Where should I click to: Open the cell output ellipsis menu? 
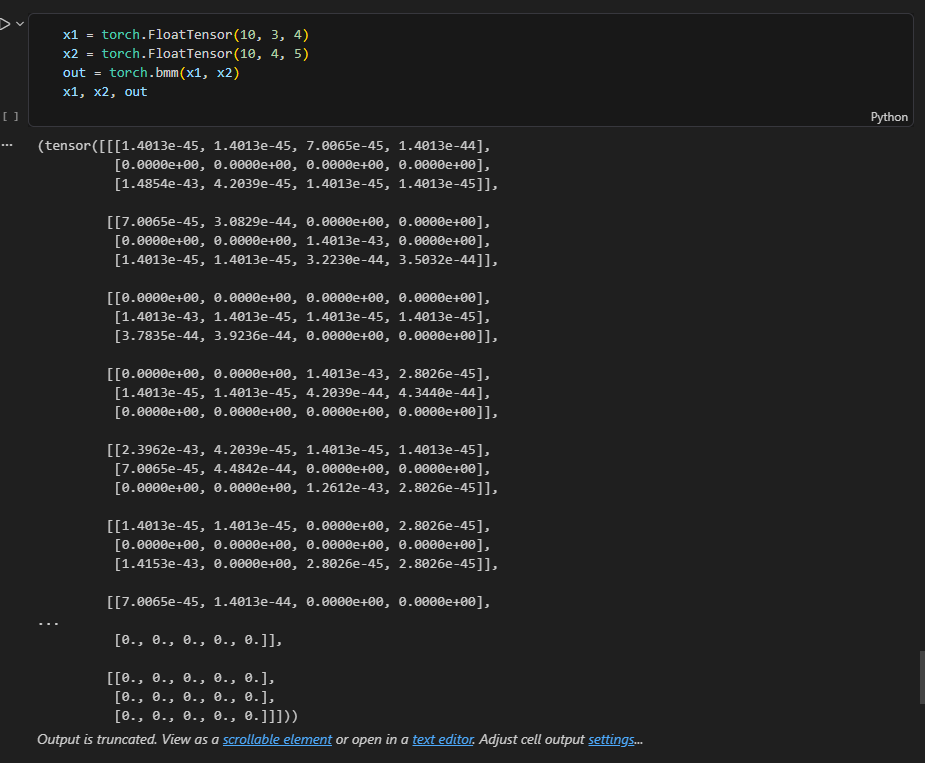point(7,145)
